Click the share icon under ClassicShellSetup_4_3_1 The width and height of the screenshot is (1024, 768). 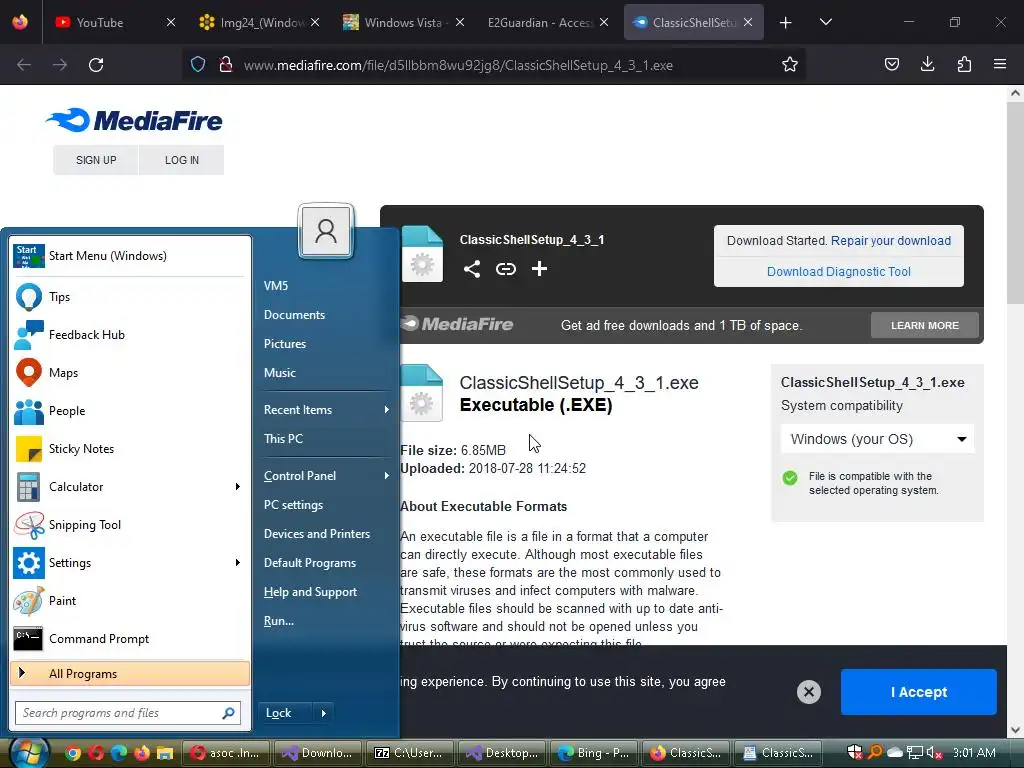click(472, 268)
